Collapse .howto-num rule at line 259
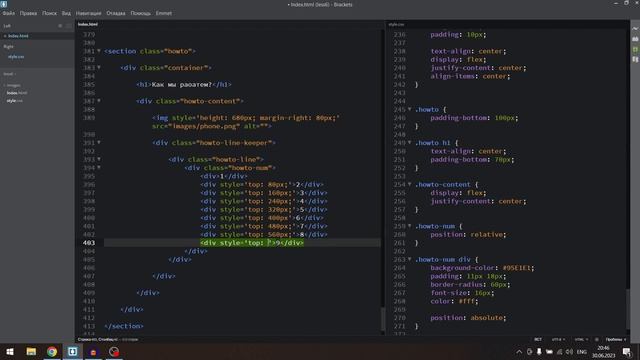640x360 pixels. [x=409, y=226]
